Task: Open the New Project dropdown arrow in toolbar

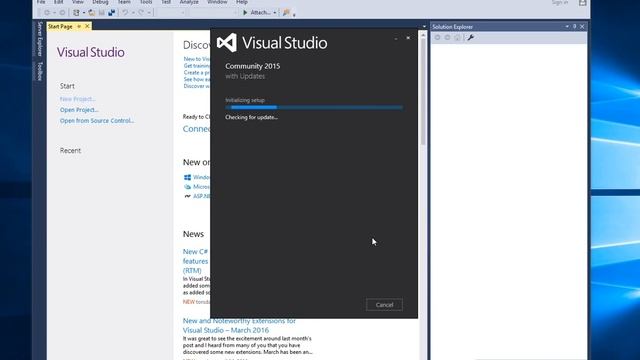Action: tap(84, 13)
